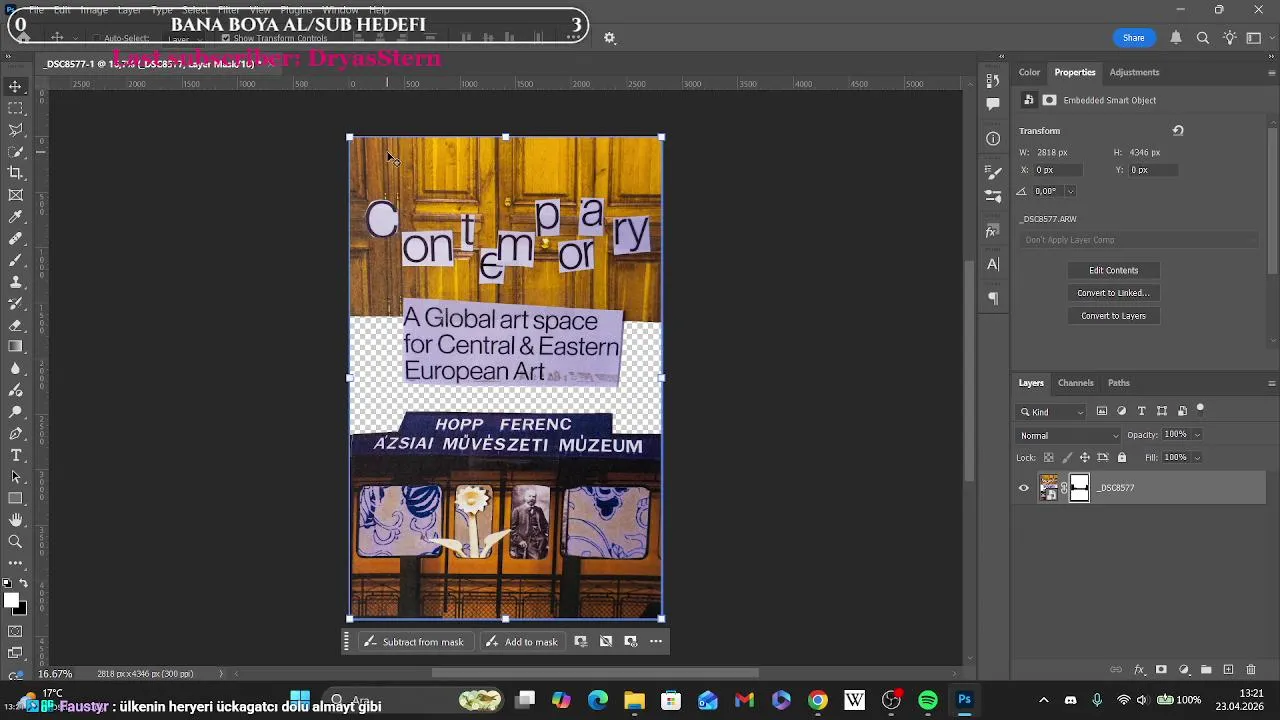1280x720 pixels.
Task: Open the collapsed Comments panel icon
Action: click(x=993, y=103)
